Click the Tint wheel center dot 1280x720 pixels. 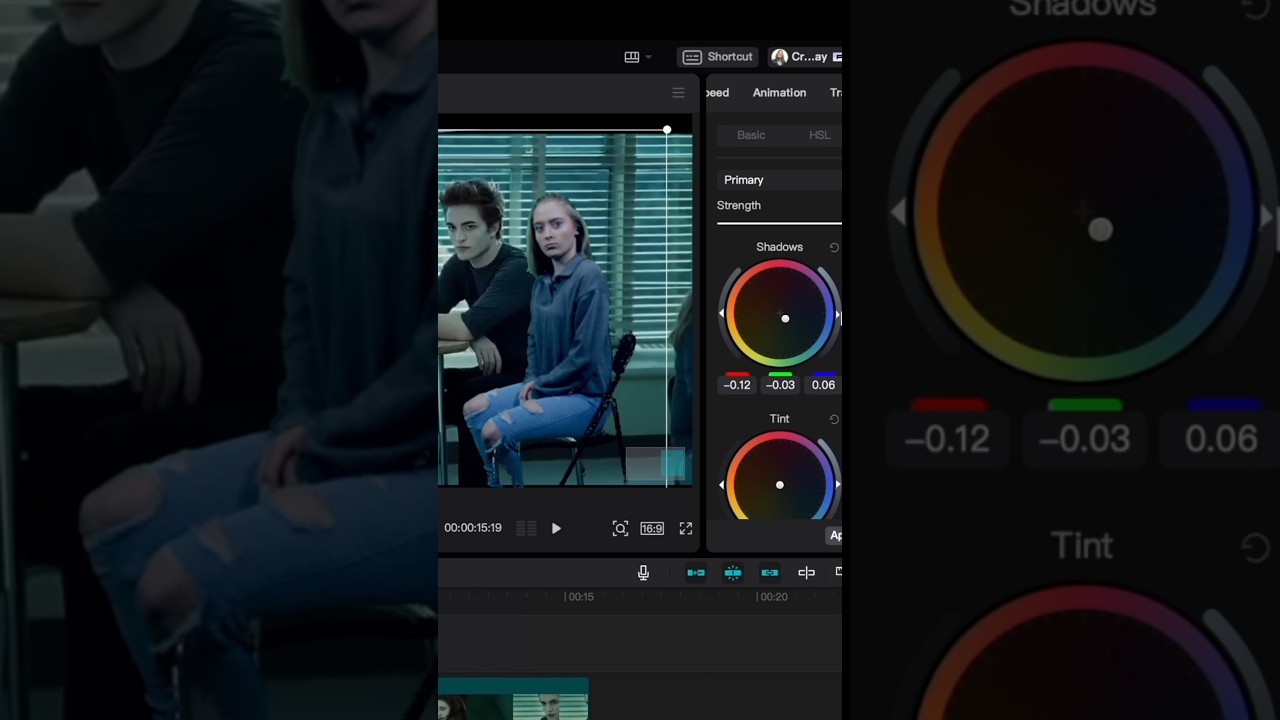pos(780,485)
